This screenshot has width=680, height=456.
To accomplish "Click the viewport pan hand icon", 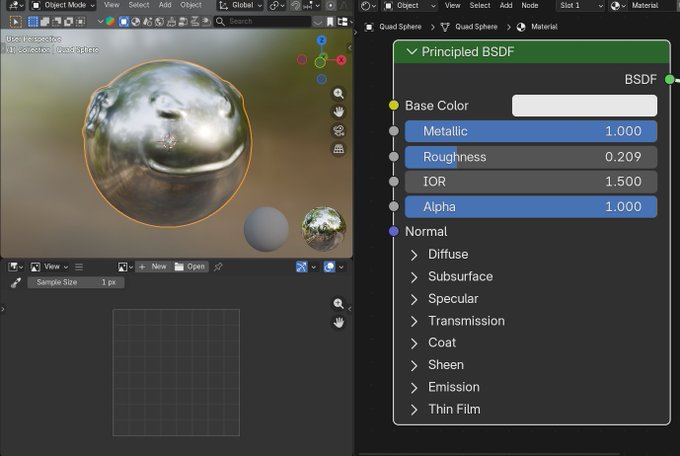I will [339, 112].
